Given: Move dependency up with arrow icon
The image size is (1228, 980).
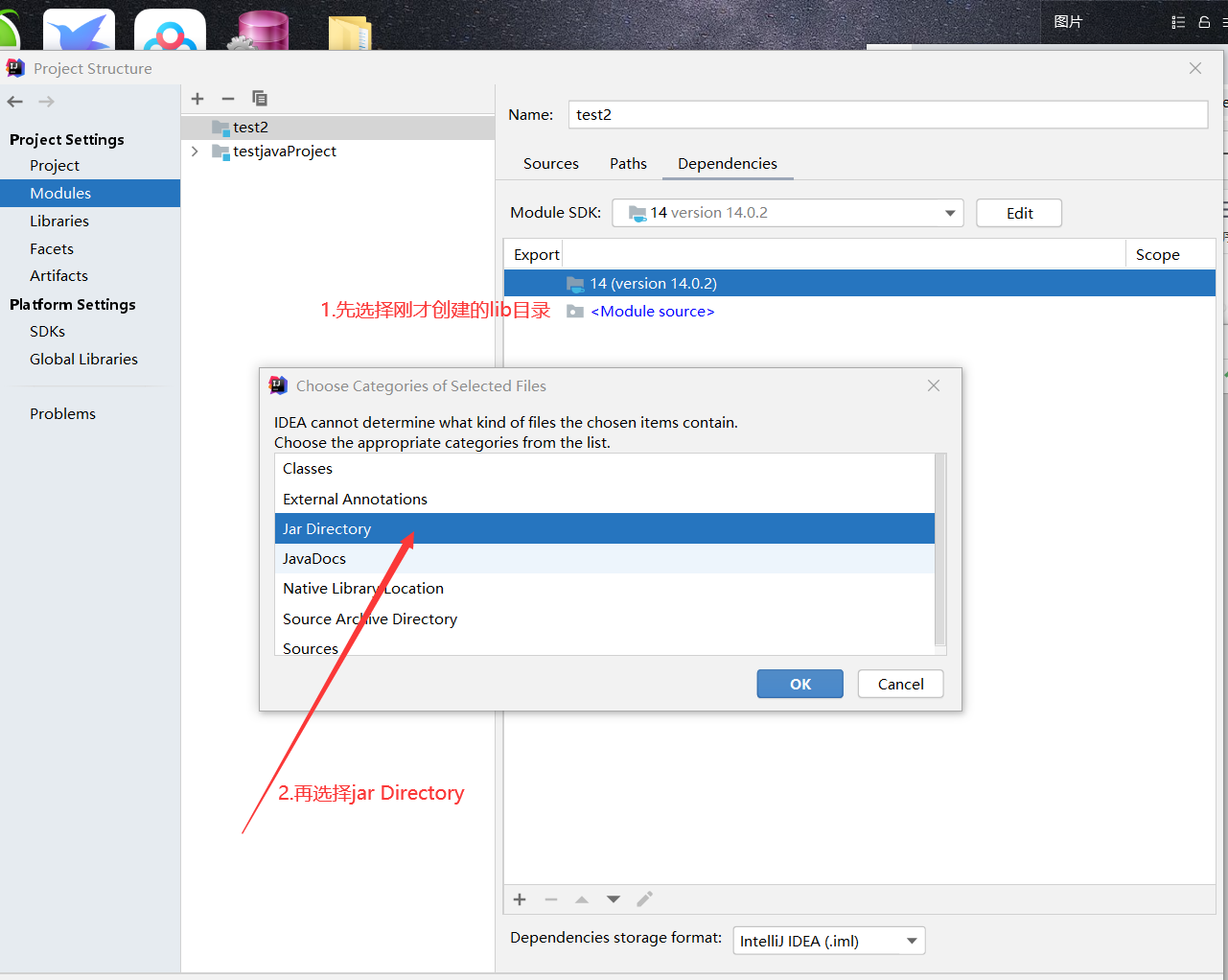Looking at the screenshot, I should click(582, 899).
